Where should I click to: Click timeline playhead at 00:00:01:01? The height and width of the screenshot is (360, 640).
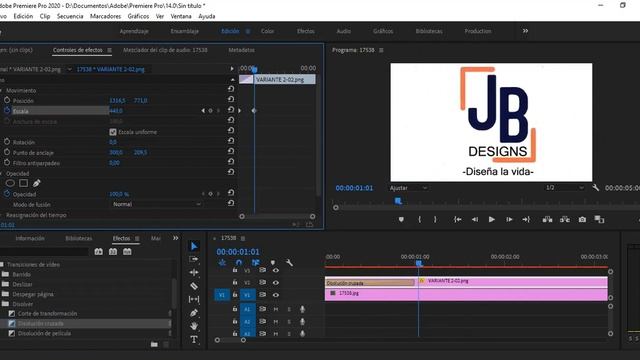[x=418, y=264]
